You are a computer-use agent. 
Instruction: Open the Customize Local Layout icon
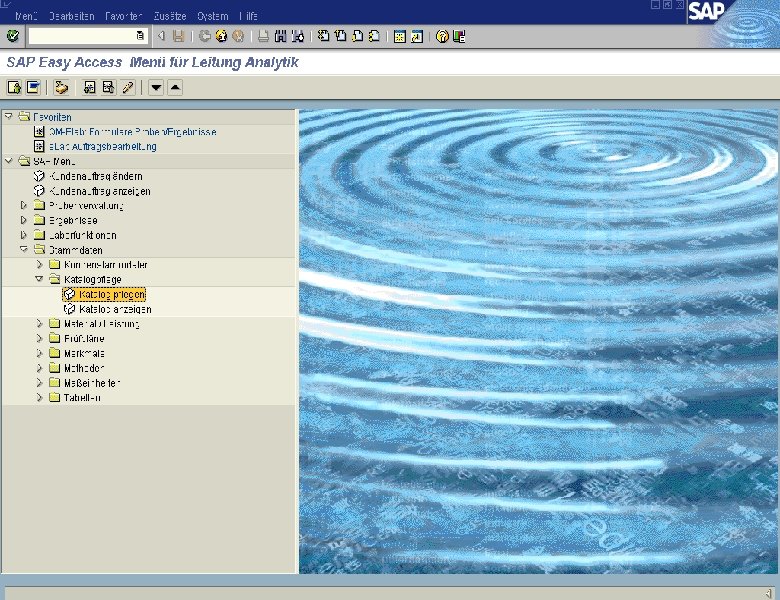tap(459, 36)
